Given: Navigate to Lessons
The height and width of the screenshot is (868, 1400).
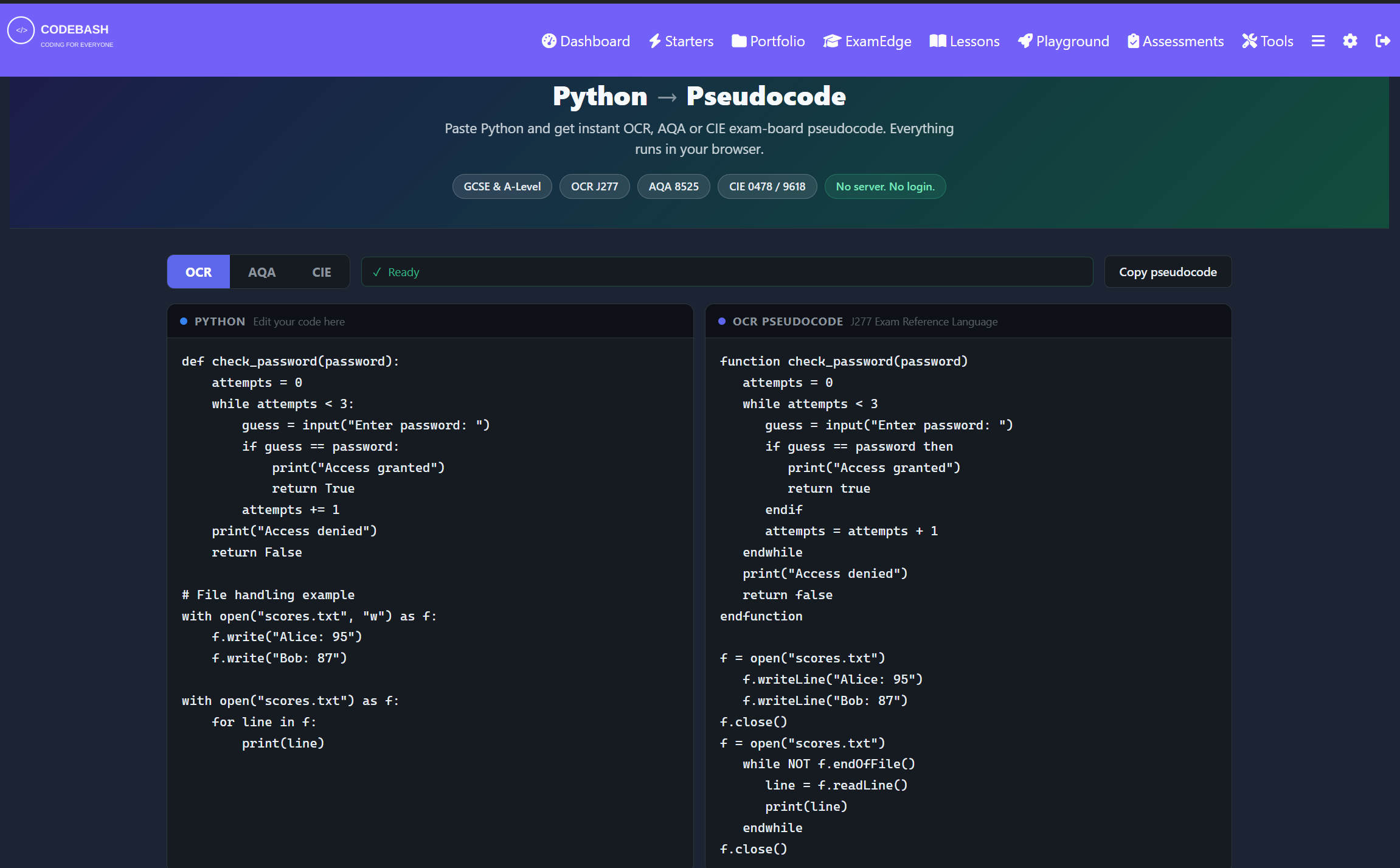Looking at the screenshot, I should click(965, 41).
